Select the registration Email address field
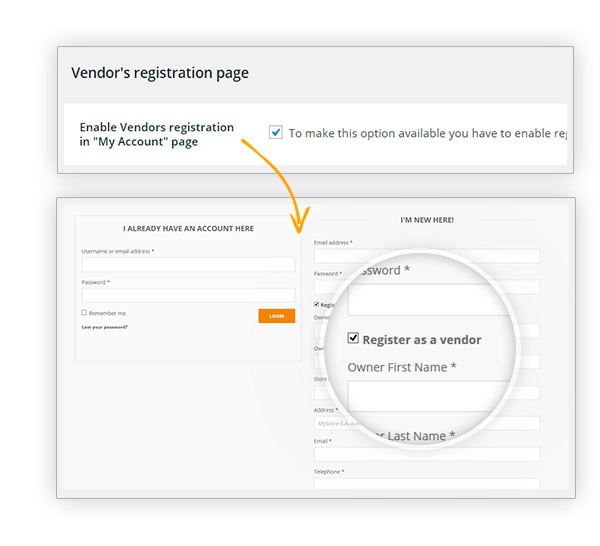This screenshot has width=600, height=546. (427, 256)
